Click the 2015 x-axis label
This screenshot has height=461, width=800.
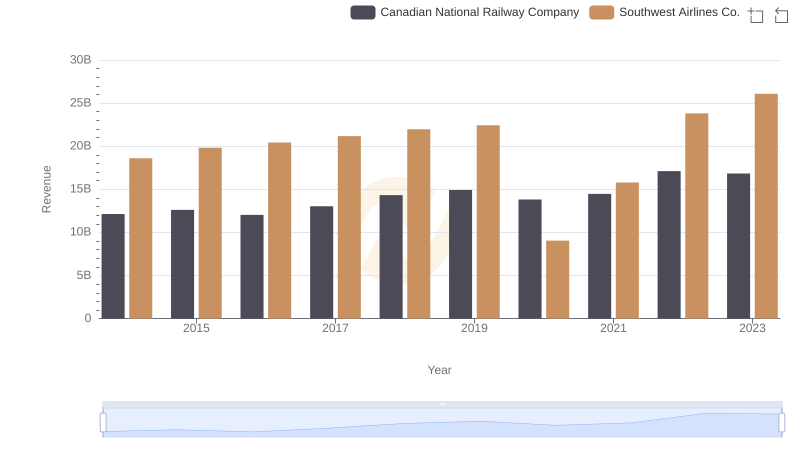(x=196, y=328)
